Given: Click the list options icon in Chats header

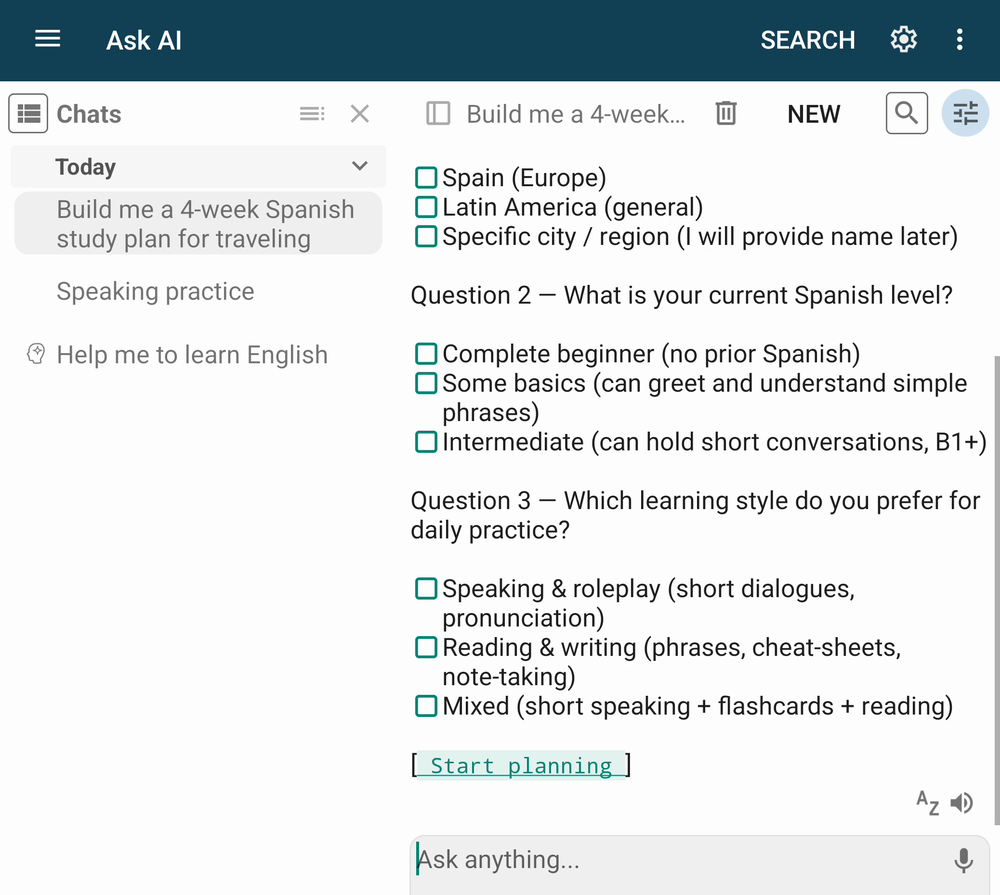Looking at the screenshot, I should click(312, 114).
